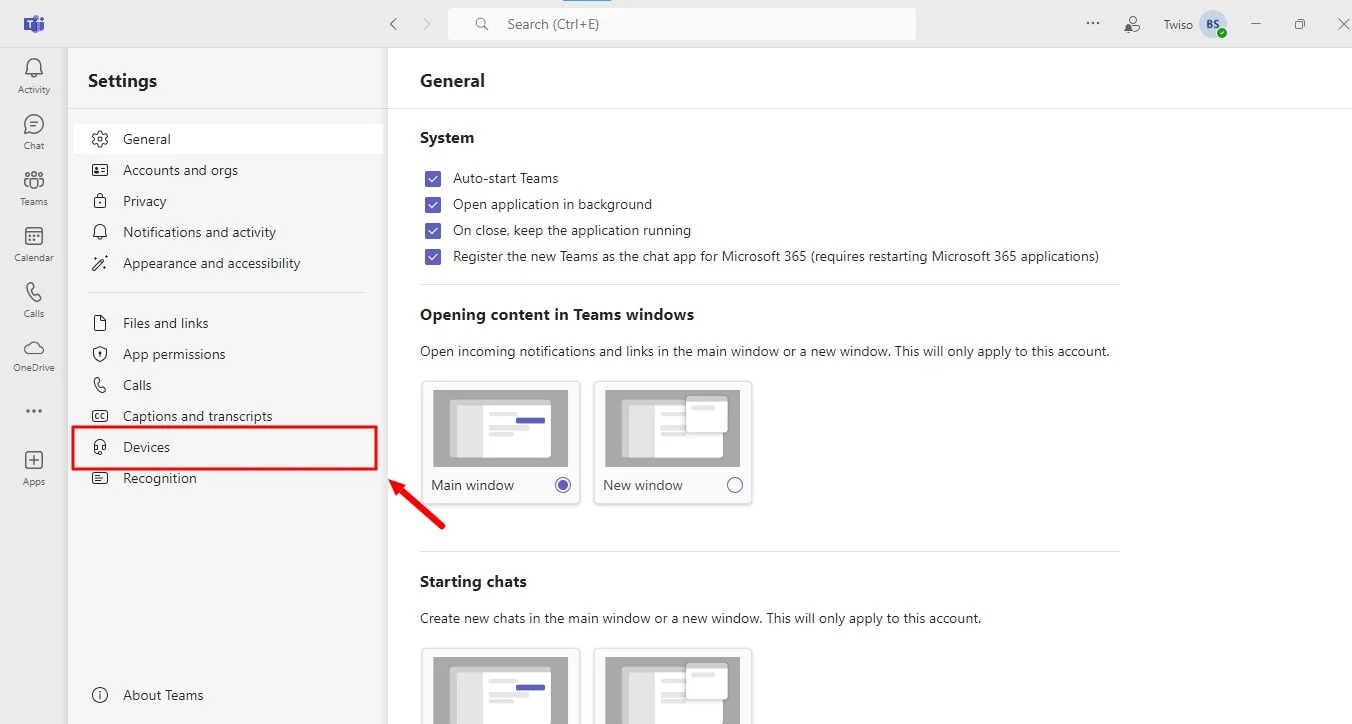This screenshot has height=724, width=1352.
Task: Click the Captions and transcripts CC icon
Action: (x=100, y=416)
